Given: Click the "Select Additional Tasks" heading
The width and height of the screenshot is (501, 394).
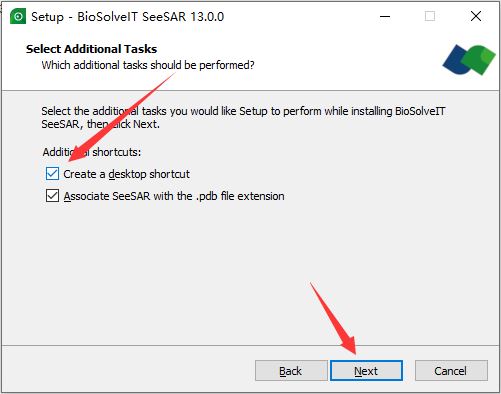Looking at the screenshot, I should point(91,49).
